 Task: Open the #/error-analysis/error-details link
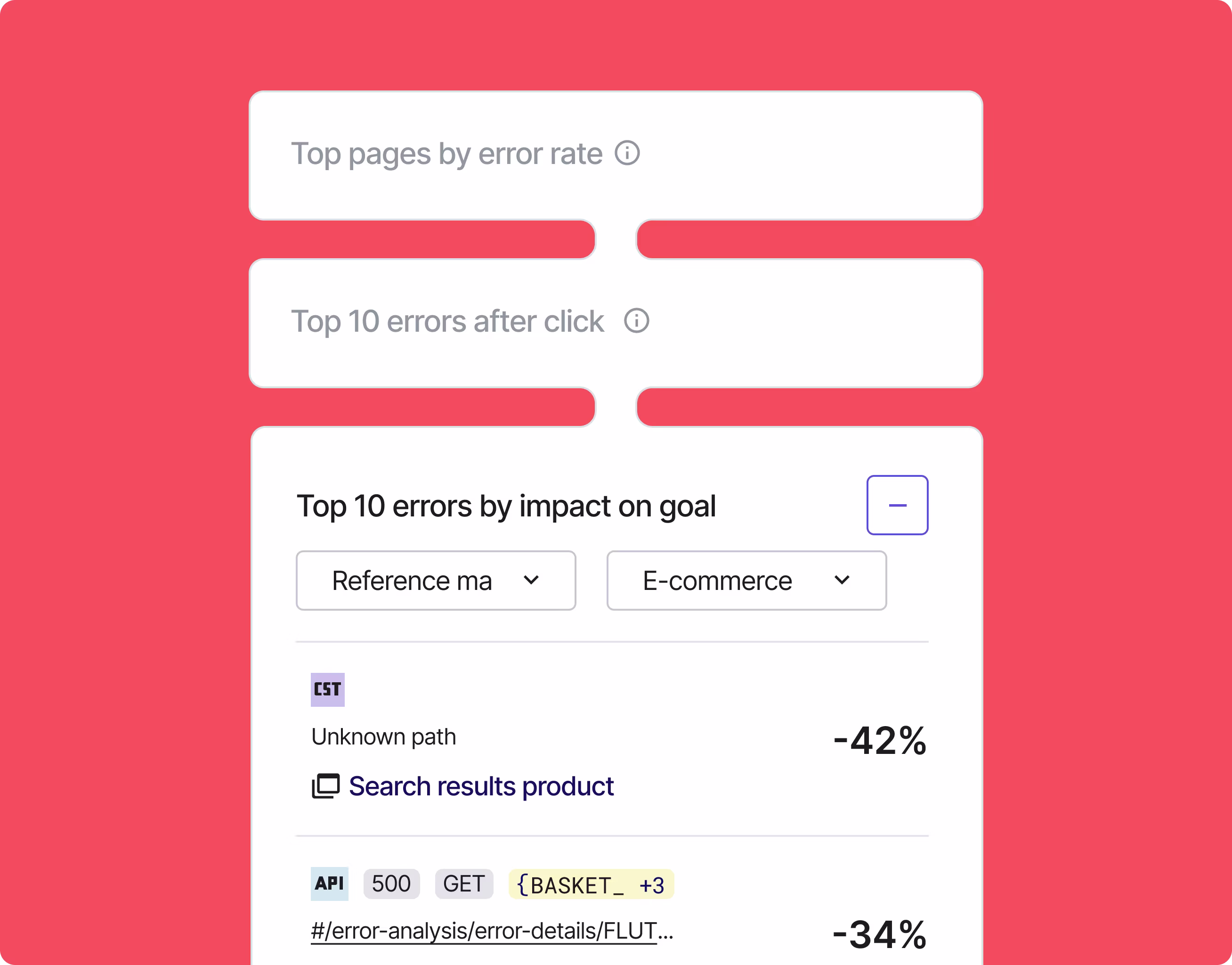(492, 931)
